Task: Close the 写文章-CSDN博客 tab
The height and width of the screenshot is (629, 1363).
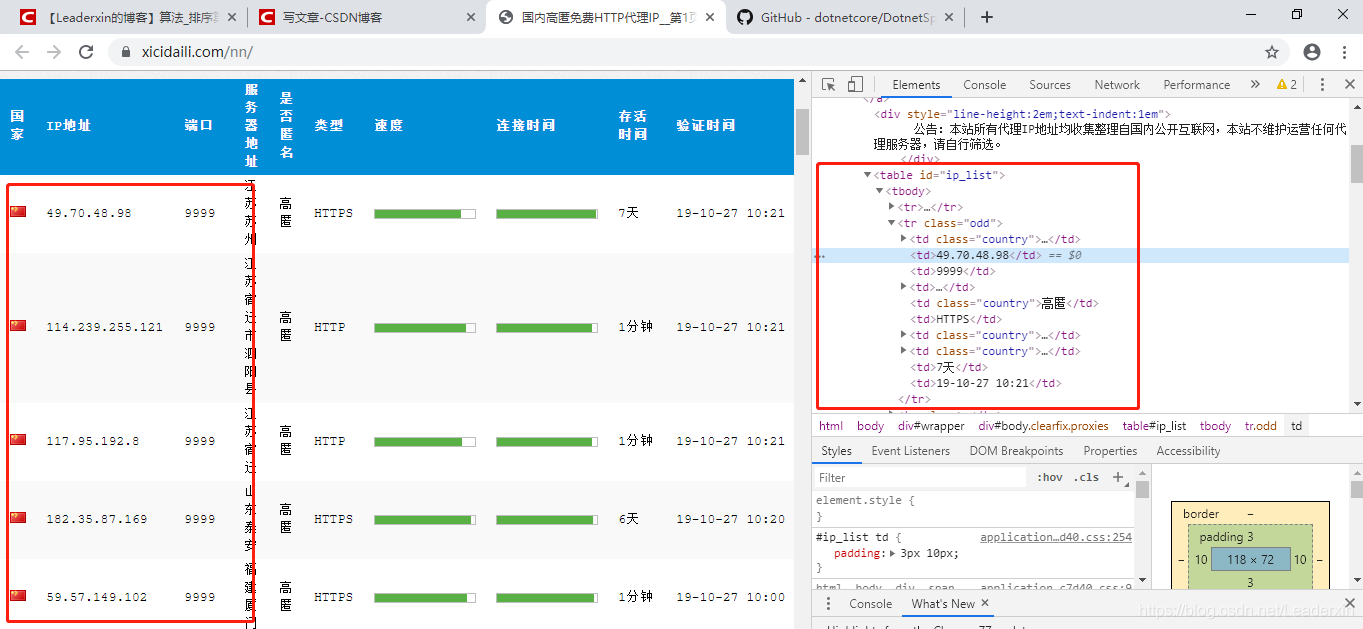Action: pos(472,18)
